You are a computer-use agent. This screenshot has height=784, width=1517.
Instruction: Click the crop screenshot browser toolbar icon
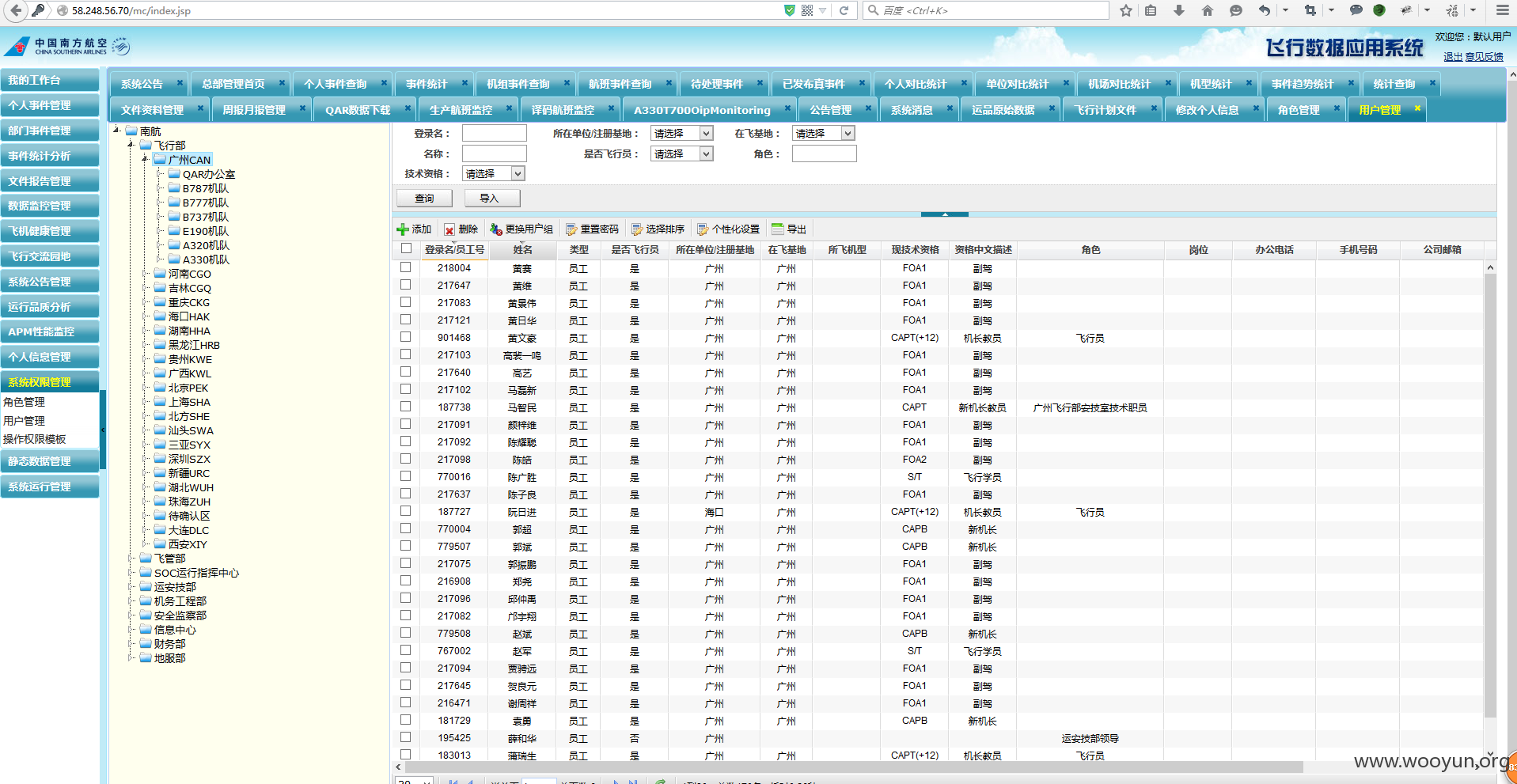point(1310,10)
